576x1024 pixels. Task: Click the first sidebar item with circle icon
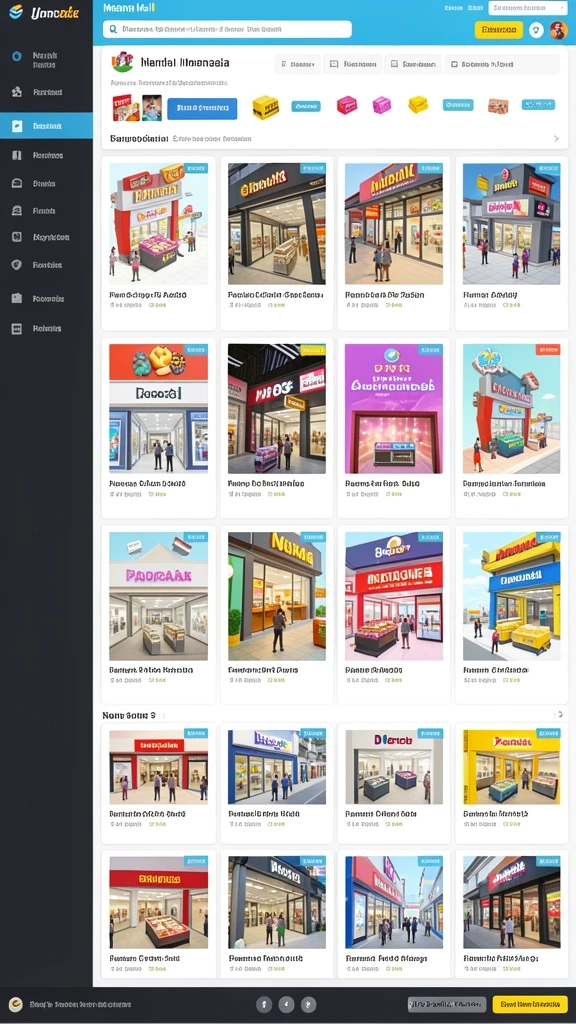pyautogui.click(x=46, y=60)
